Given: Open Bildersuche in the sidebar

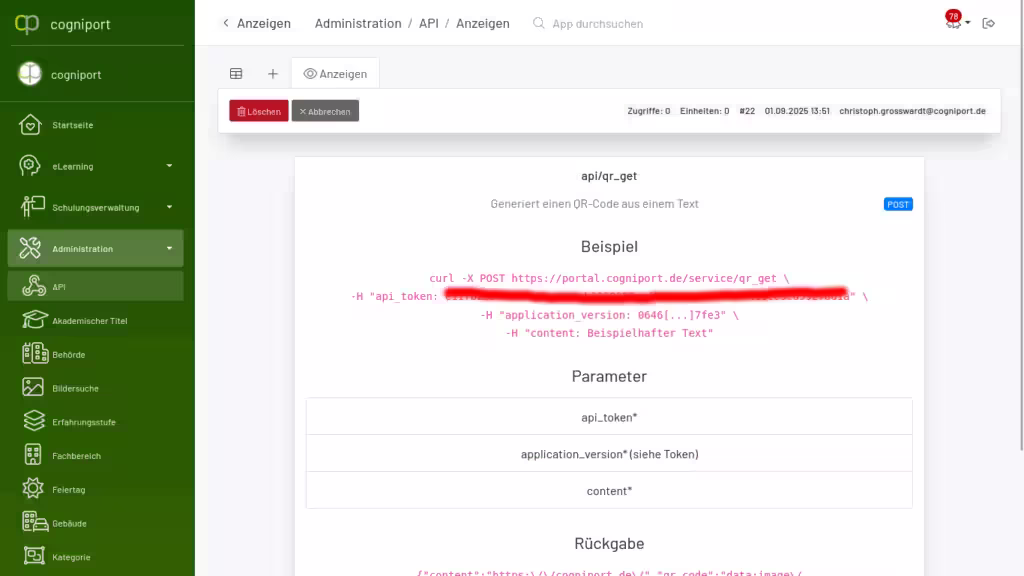Looking at the screenshot, I should (x=75, y=388).
